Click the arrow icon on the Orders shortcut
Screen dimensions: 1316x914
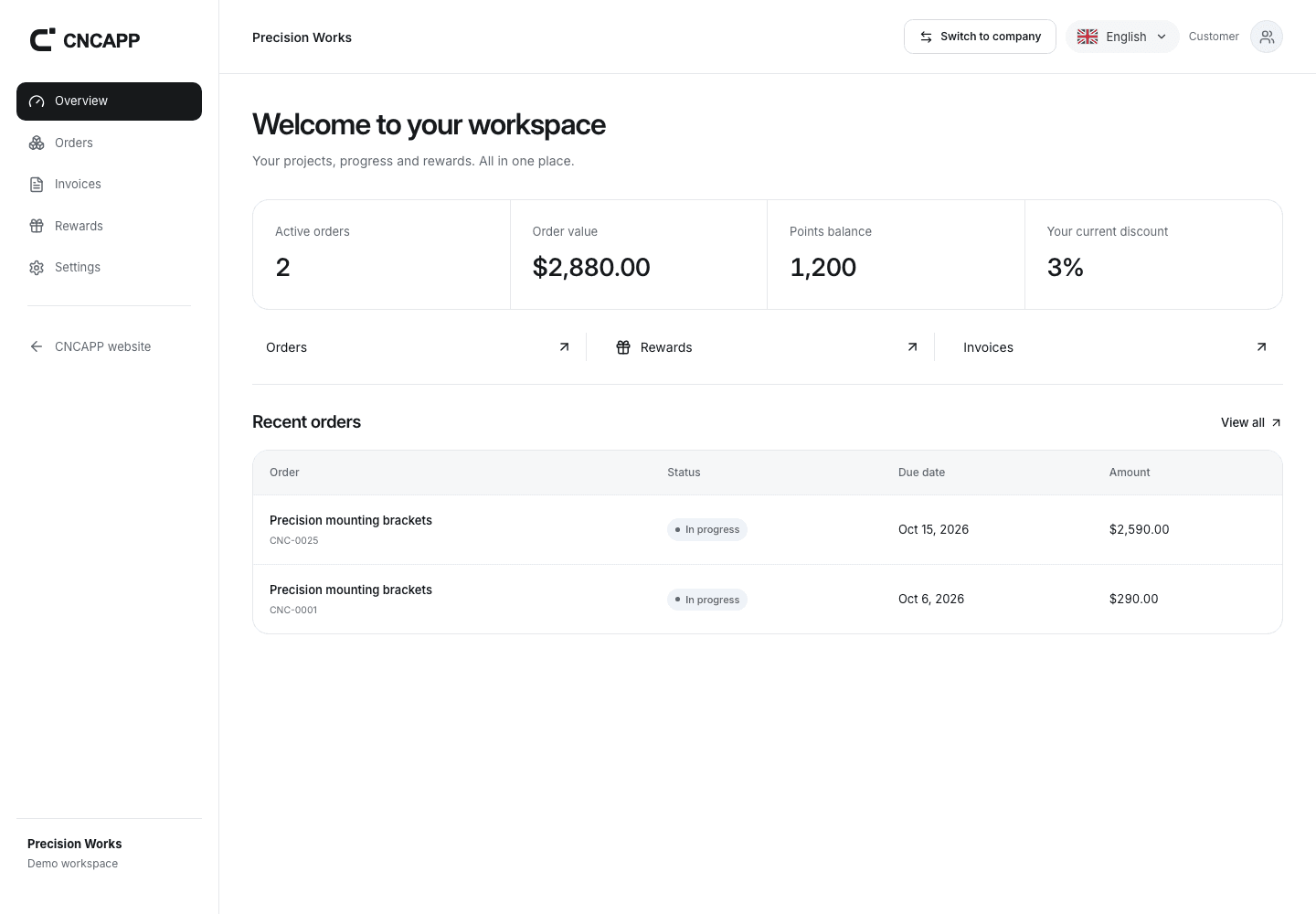tap(564, 346)
